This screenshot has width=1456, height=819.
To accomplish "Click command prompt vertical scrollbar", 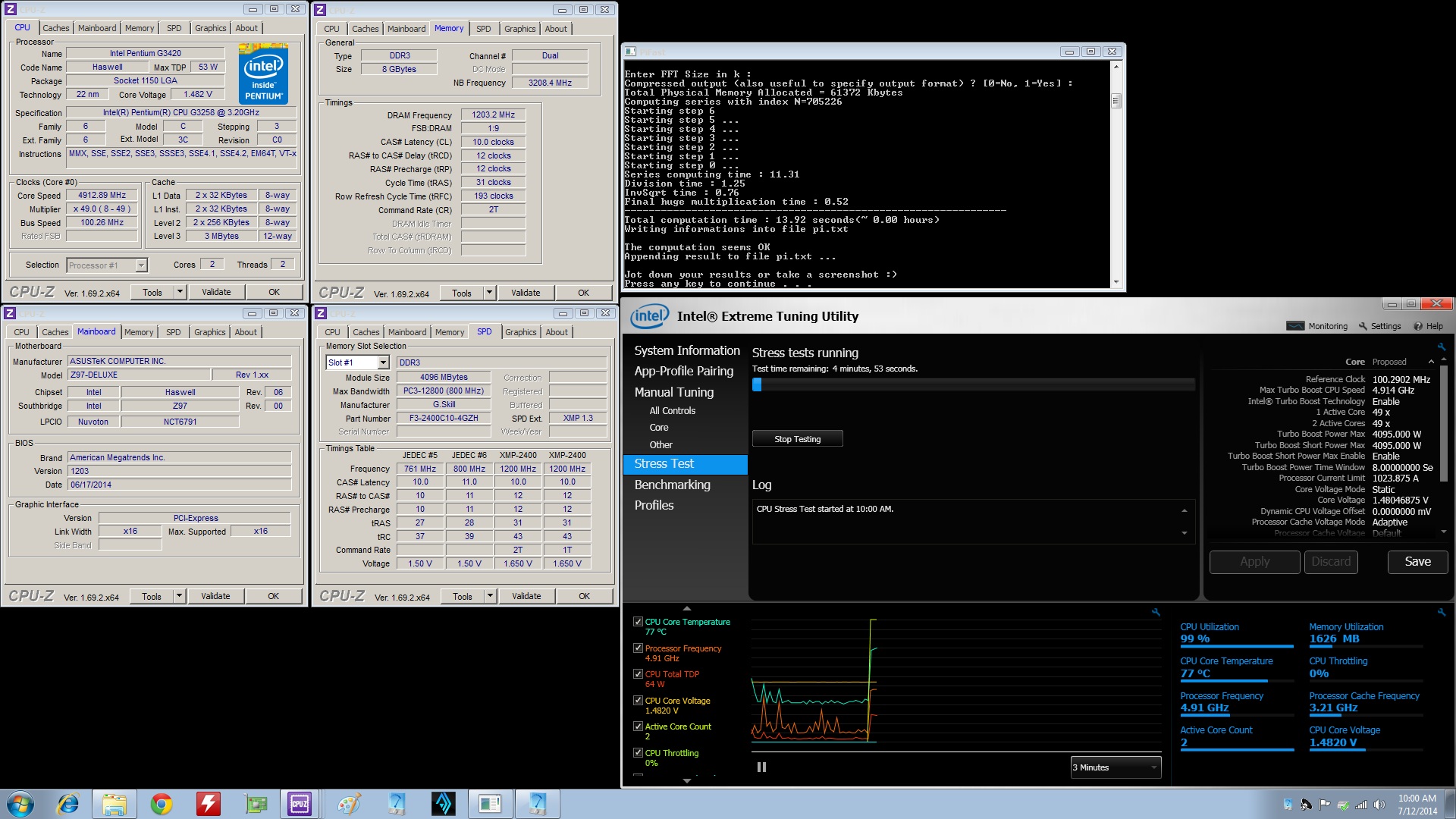I will point(1116,175).
